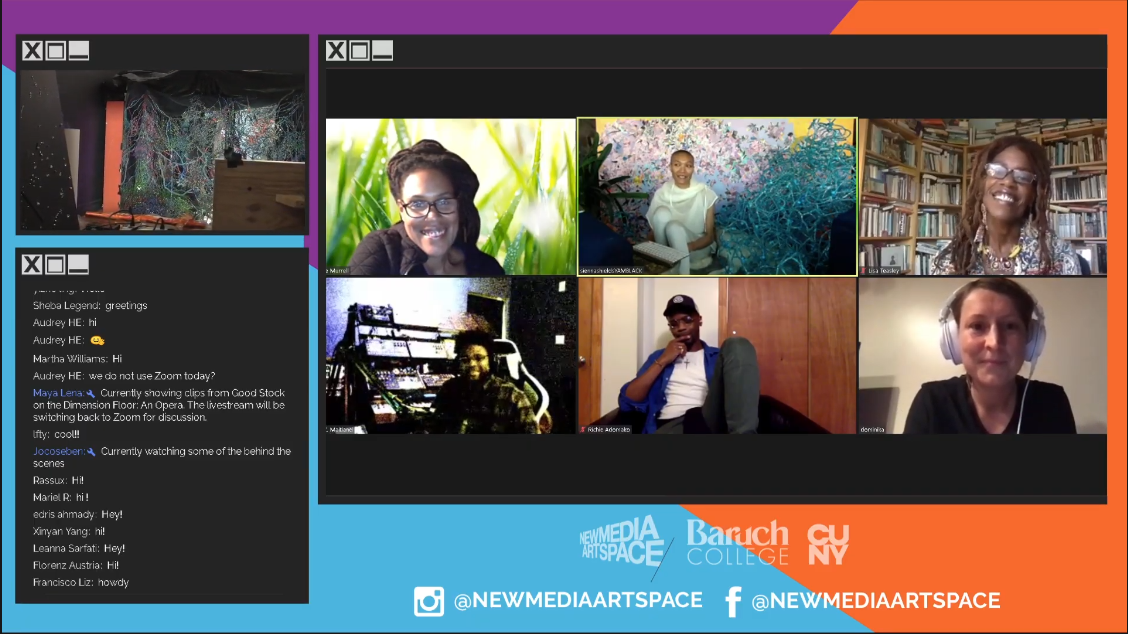Screen dimensions: 1128x634
Task: Click the CUNY logo
Action: pyautogui.click(x=828, y=544)
